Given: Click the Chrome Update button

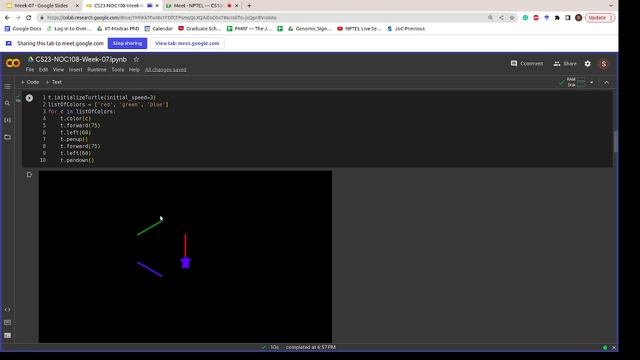Looking at the screenshot, I should [600, 18].
